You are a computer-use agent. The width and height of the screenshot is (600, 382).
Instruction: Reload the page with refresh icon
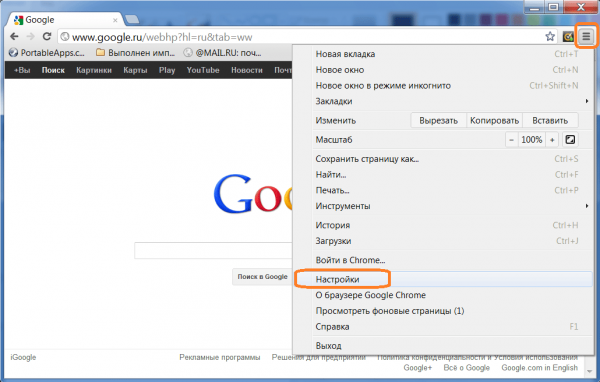coord(47,36)
